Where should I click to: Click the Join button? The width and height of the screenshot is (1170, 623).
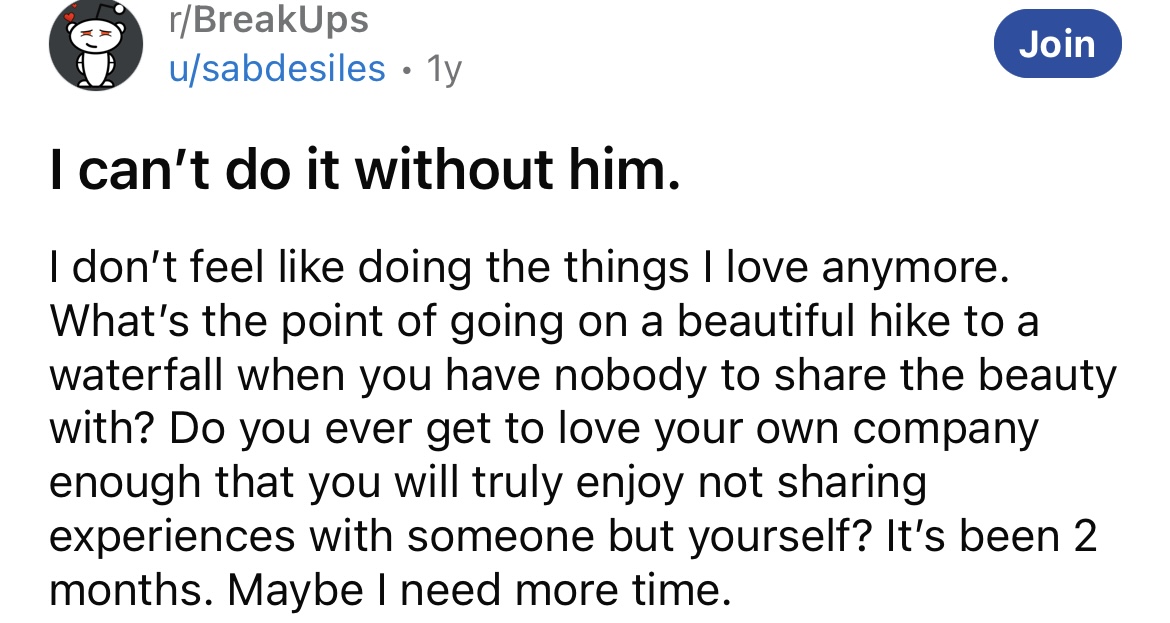1057,43
